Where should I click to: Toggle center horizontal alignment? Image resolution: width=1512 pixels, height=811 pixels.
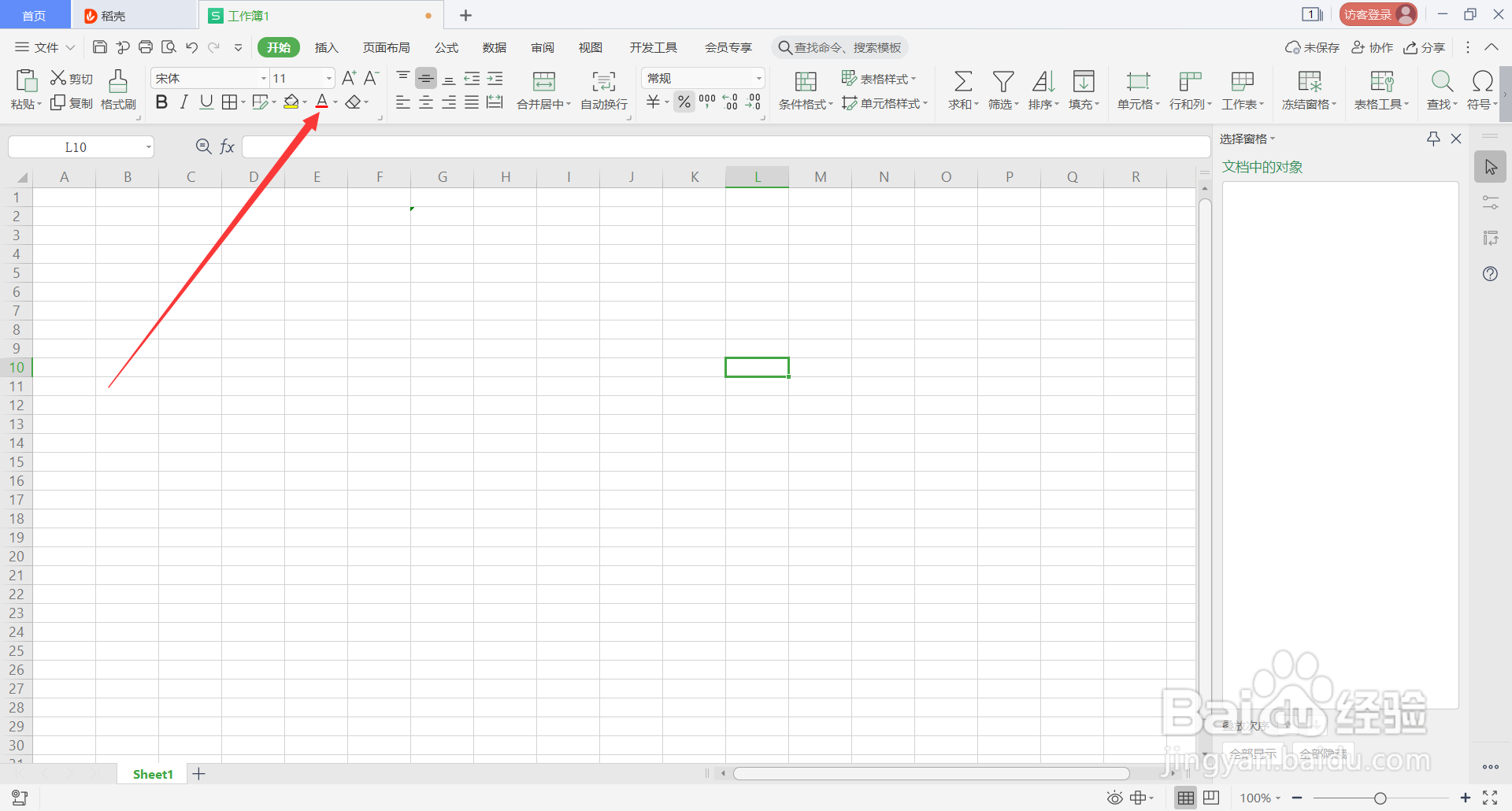426,102
